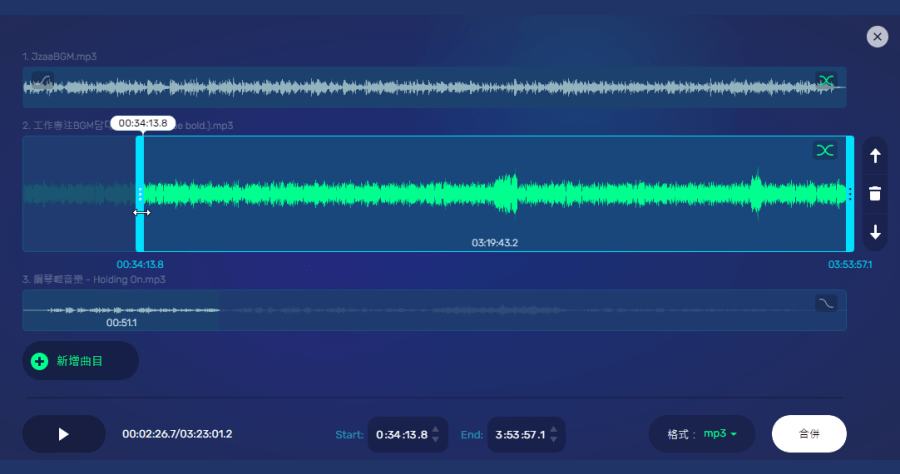
Task: Click the End time input field
Action: [x=521, y=435]
